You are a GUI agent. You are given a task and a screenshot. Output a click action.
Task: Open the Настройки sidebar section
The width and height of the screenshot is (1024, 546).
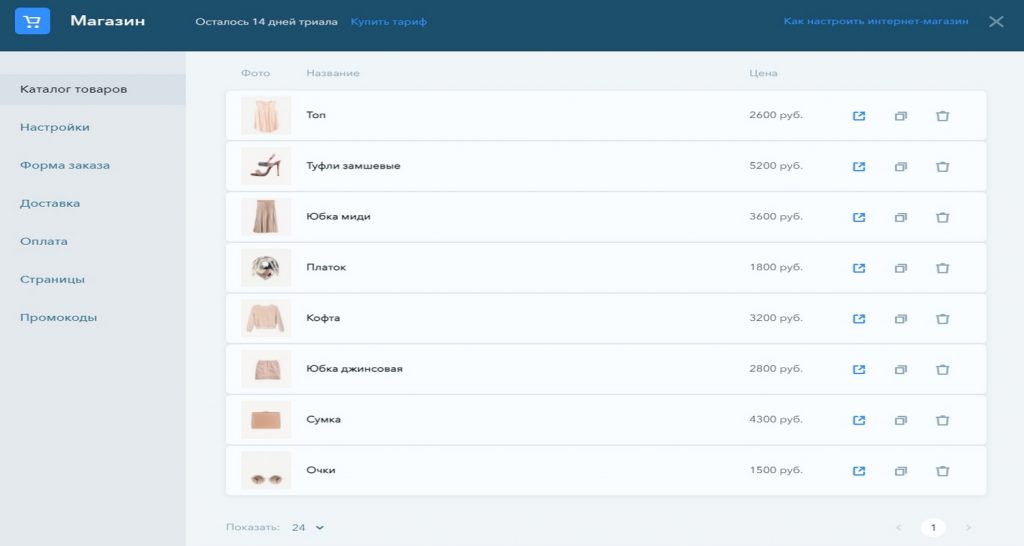coord(55,127)
